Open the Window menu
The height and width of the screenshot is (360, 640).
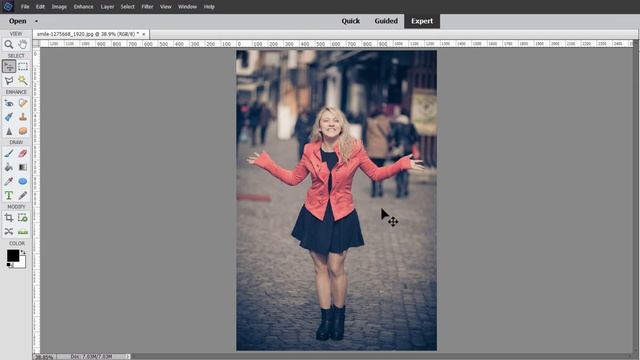(x=187, y=7)
